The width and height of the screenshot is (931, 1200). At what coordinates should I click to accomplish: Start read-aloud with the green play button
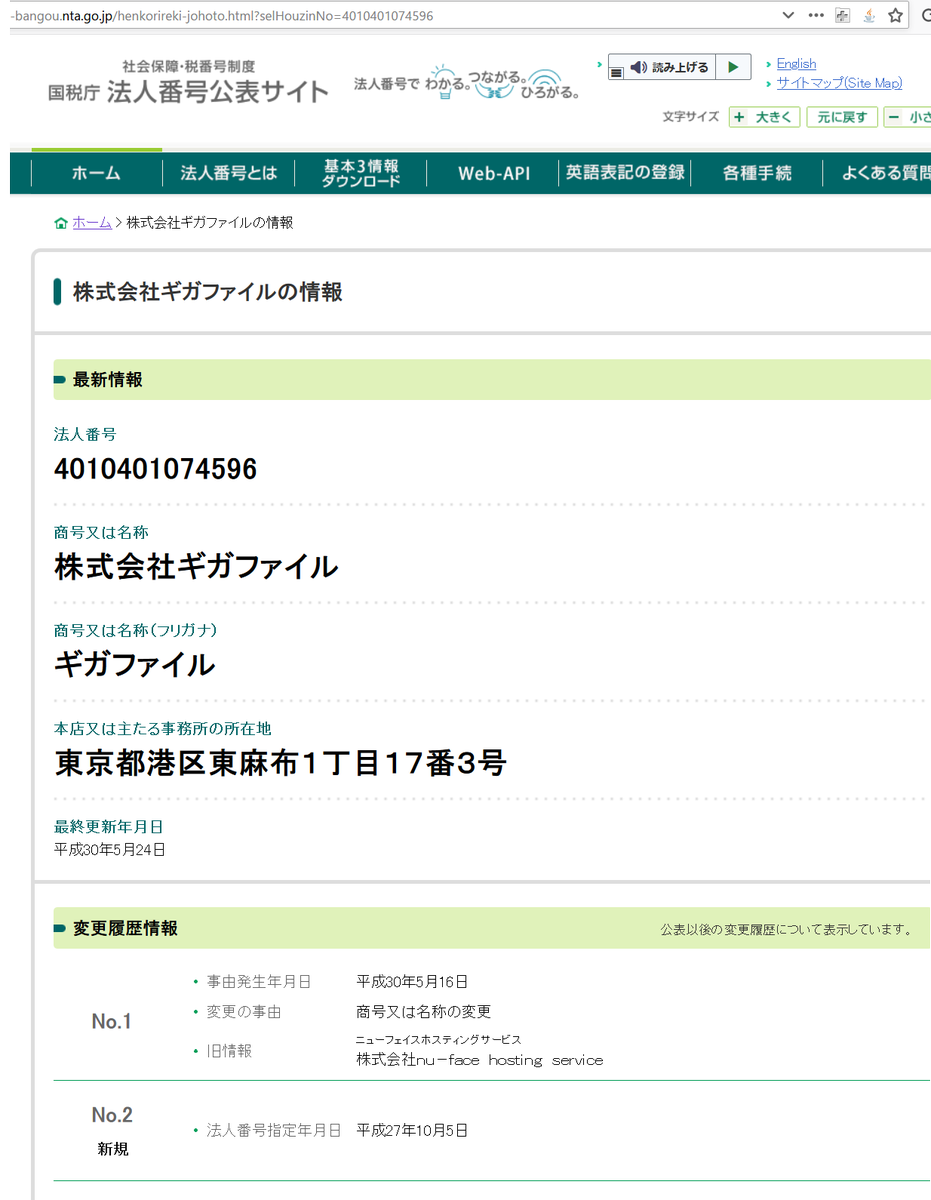pyautogui.click(x=733, y=68)
